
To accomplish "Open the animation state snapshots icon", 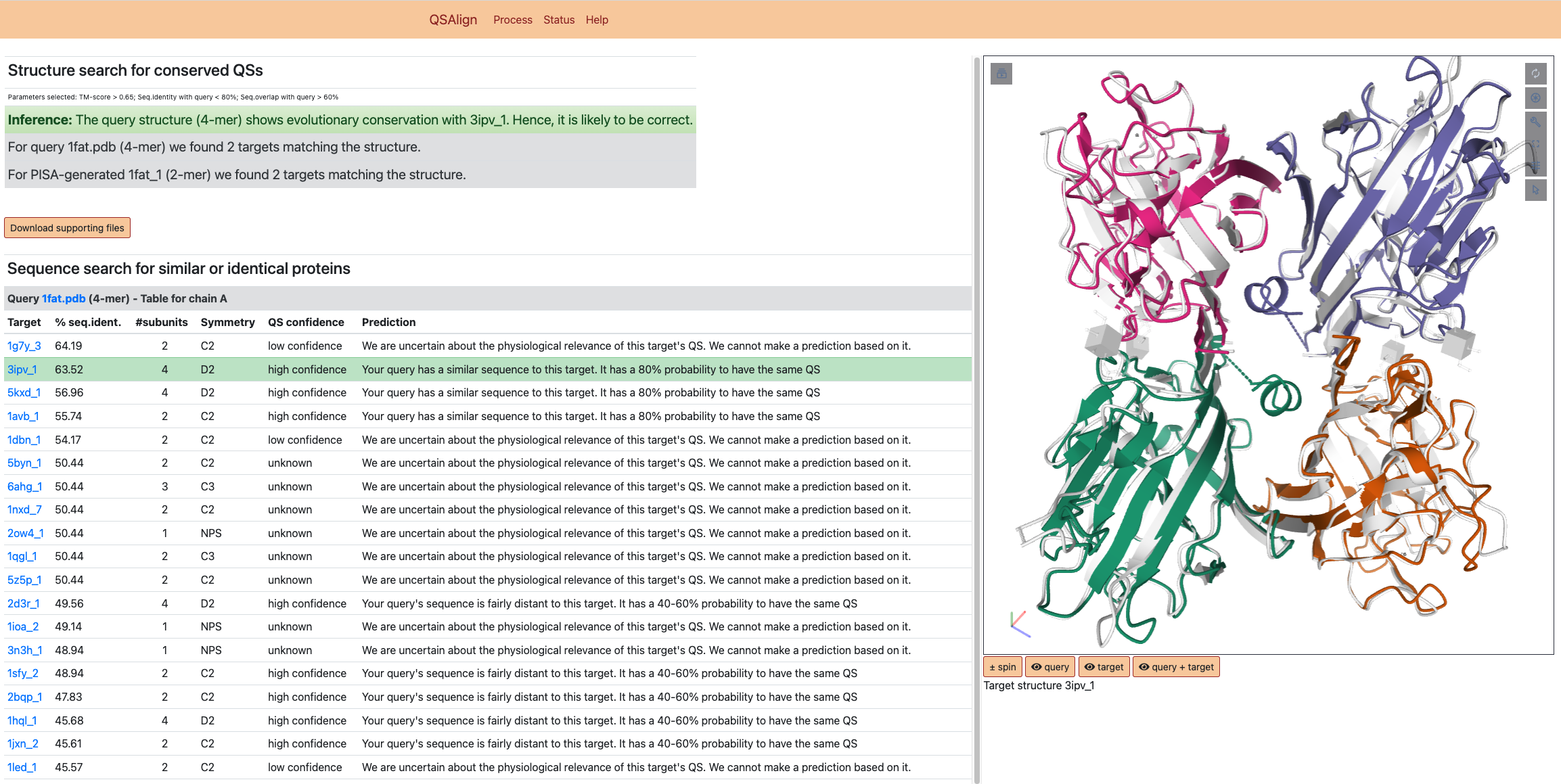I will click(x=1001, y=74).
